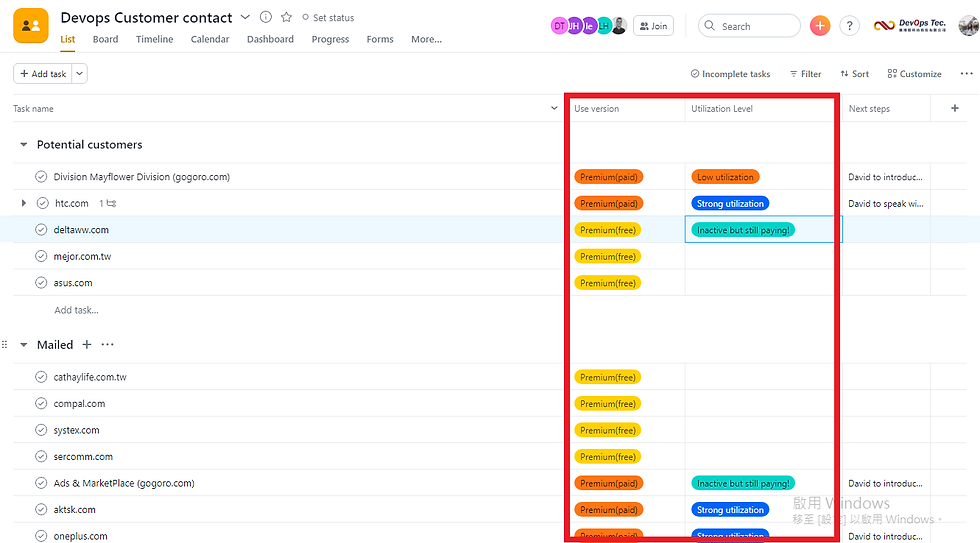
Task: Open Task name column dropdown chevron
Action: [554, 108]
